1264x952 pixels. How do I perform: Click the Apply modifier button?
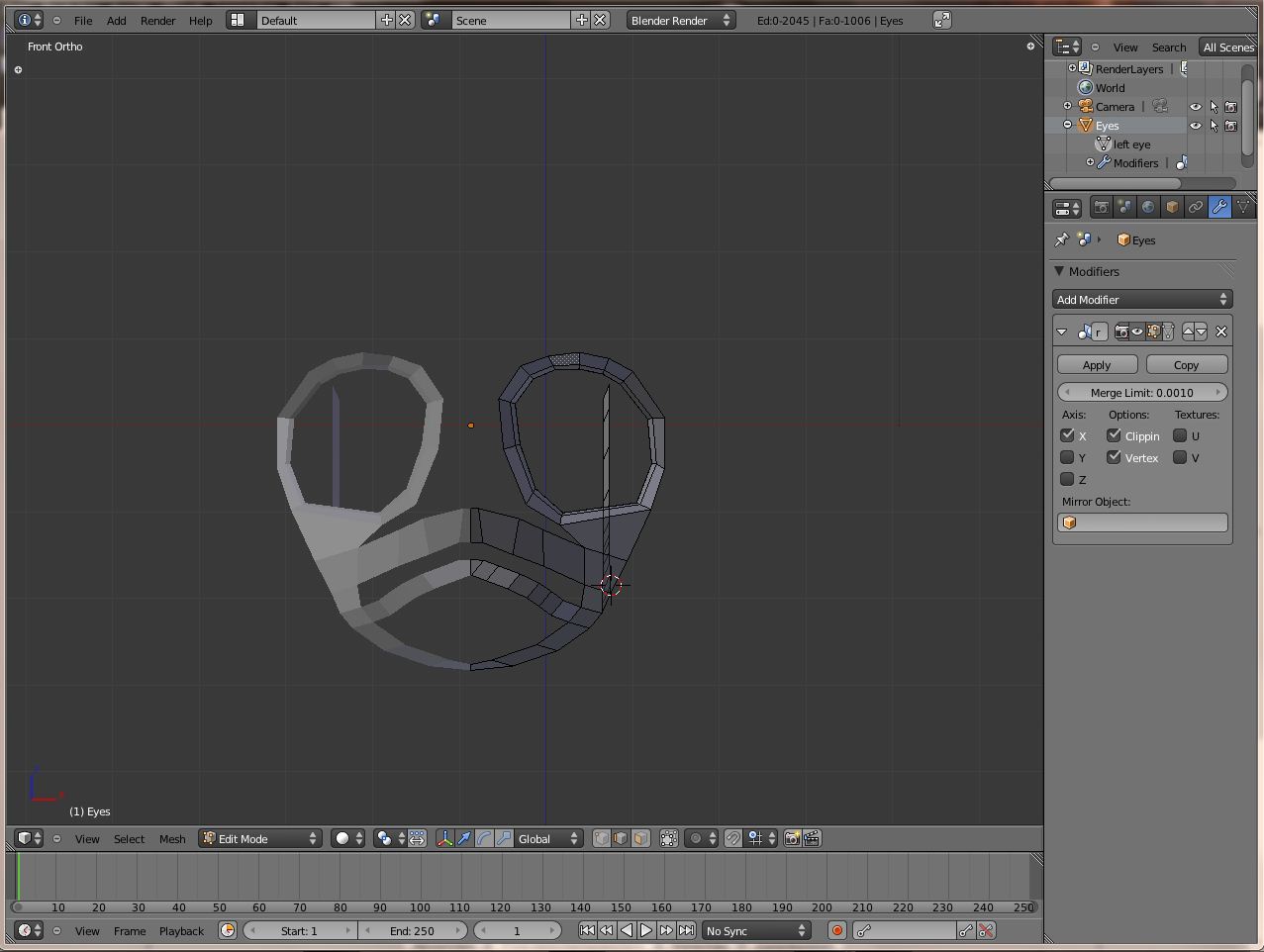coord(1097,364)
